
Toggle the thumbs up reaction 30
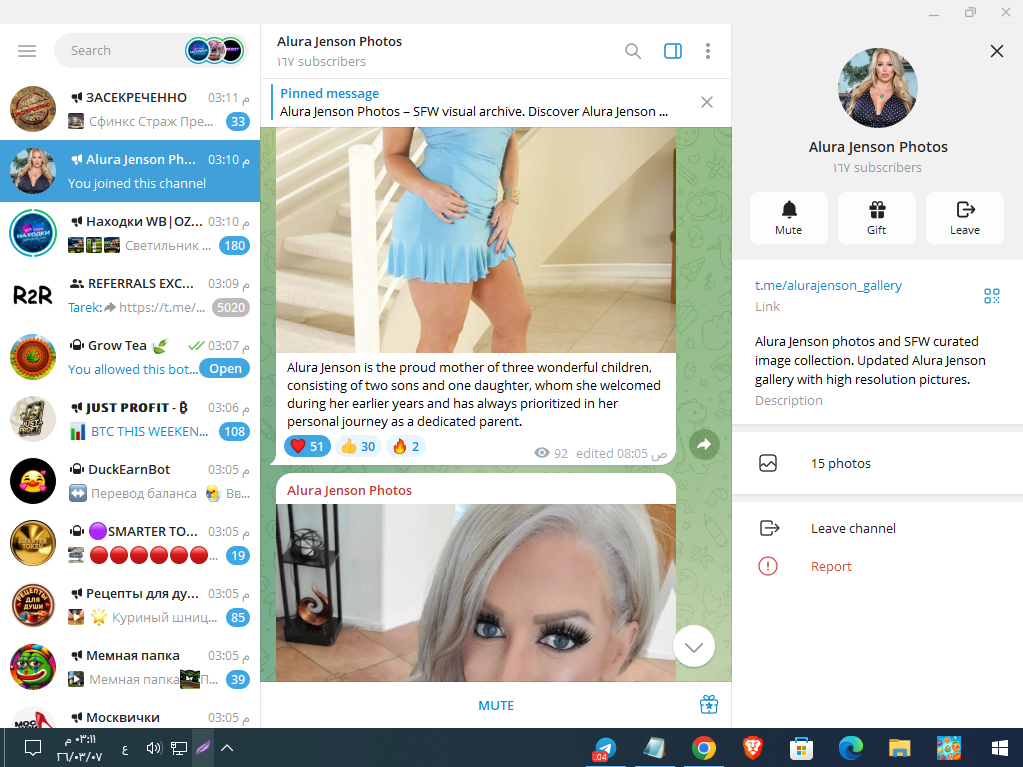358,446
